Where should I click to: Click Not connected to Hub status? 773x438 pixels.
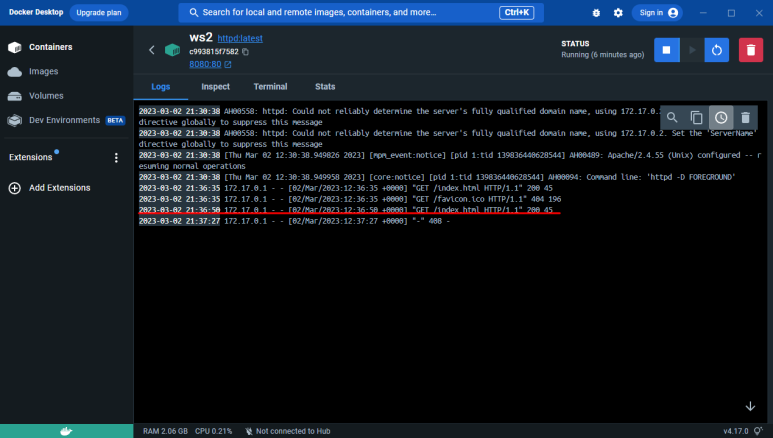pos(288,432)
